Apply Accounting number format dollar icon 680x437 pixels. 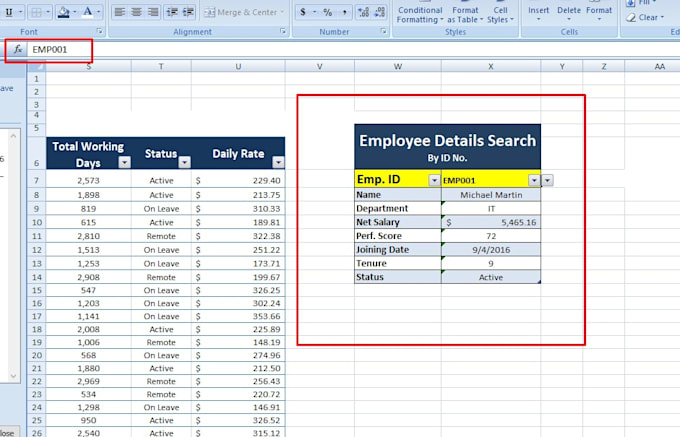coord(303,12)
